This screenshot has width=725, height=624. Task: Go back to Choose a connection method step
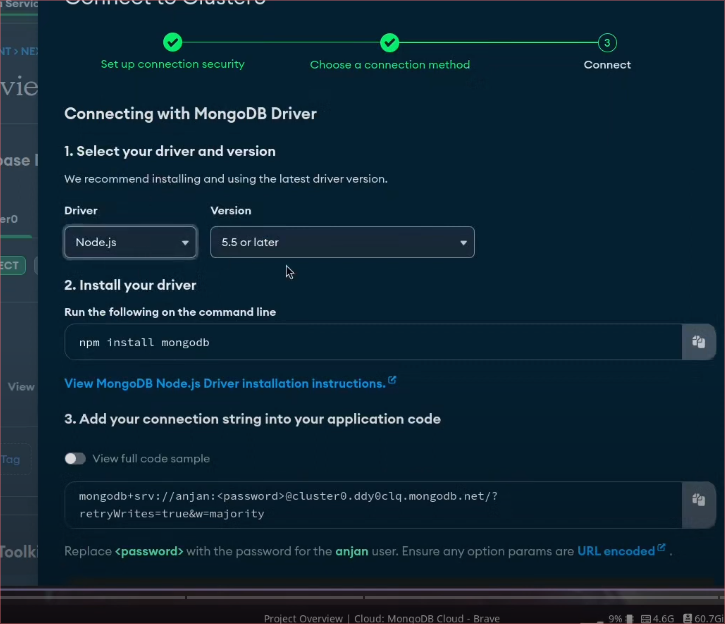[390, 65]
